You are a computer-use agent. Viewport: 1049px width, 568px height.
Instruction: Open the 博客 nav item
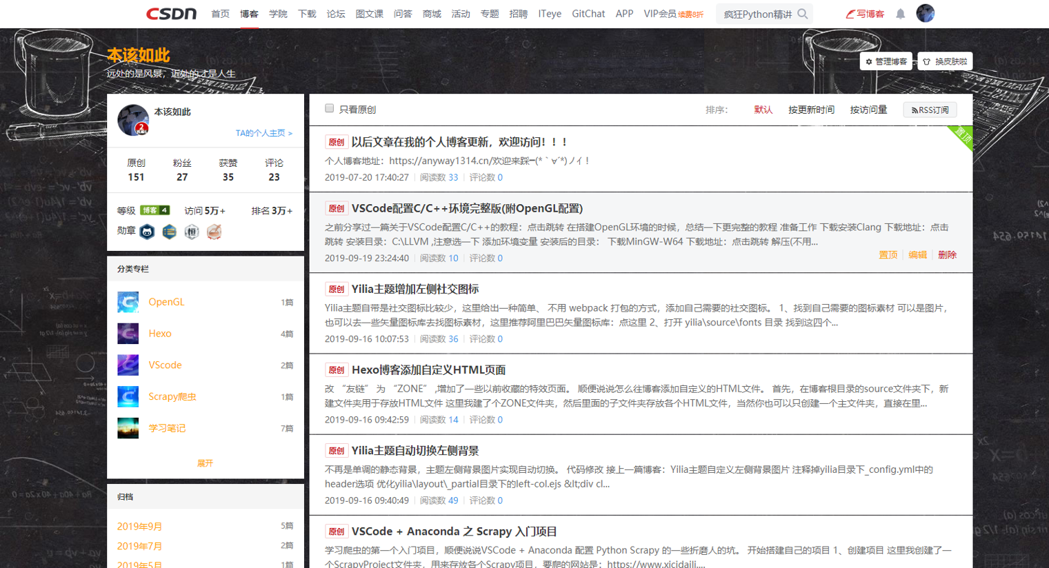coord(249,13)
